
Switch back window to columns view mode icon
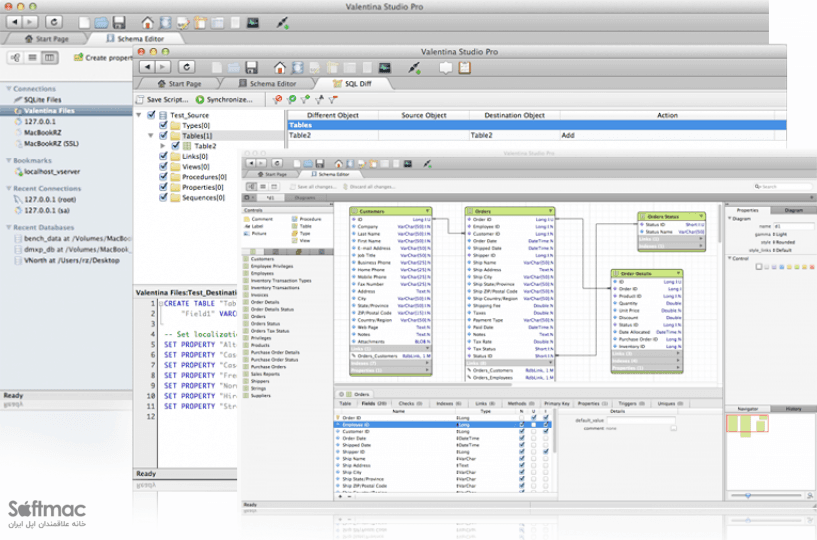point(49,57)
